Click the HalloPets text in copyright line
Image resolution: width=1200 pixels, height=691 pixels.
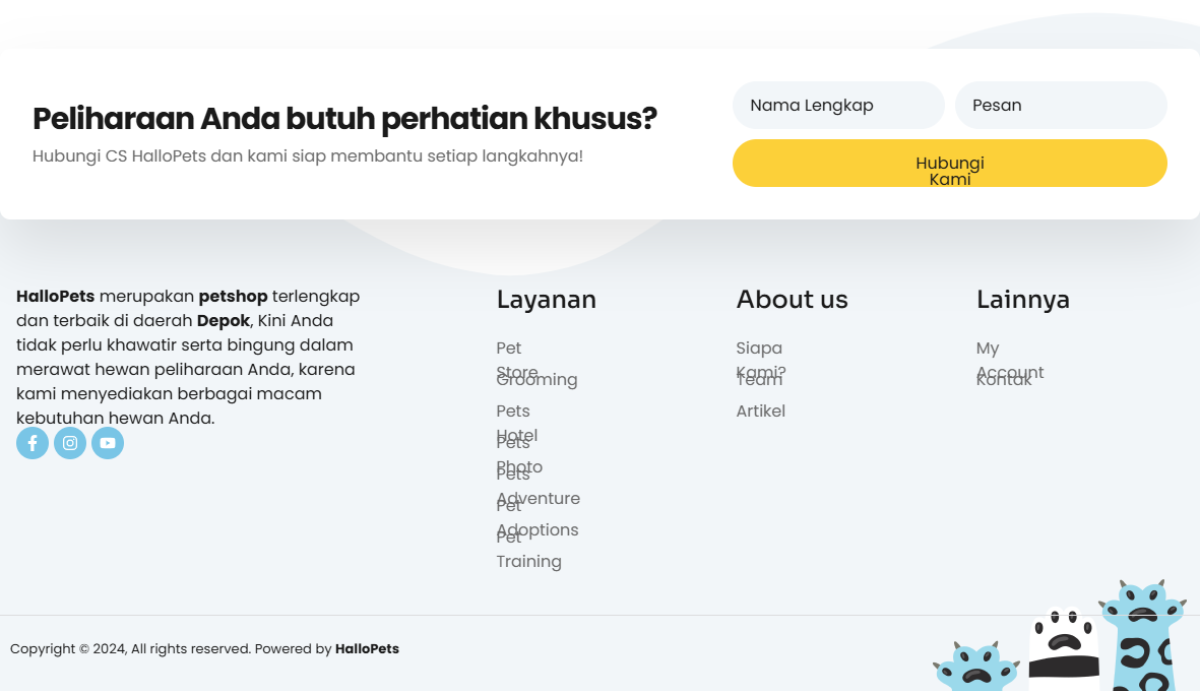(367, 649)
